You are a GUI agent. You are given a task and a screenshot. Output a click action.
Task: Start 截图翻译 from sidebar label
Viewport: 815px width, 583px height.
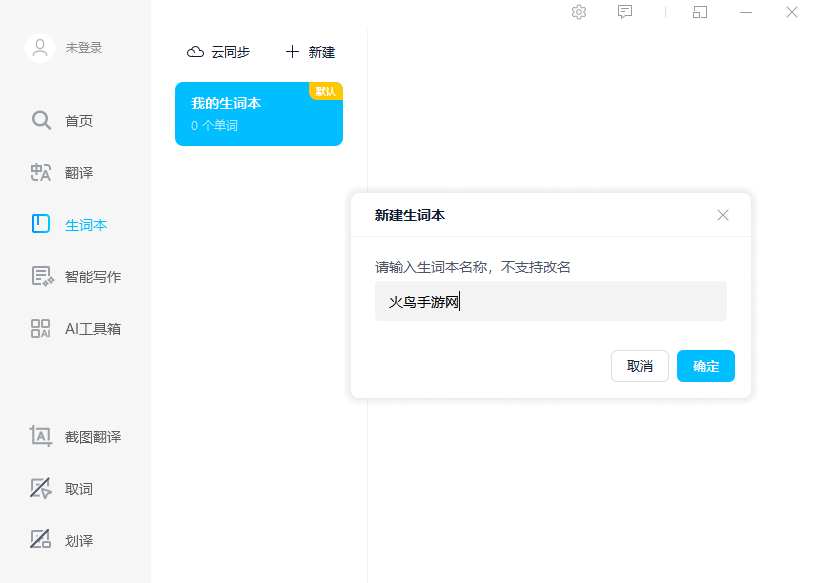coord(93,437)
